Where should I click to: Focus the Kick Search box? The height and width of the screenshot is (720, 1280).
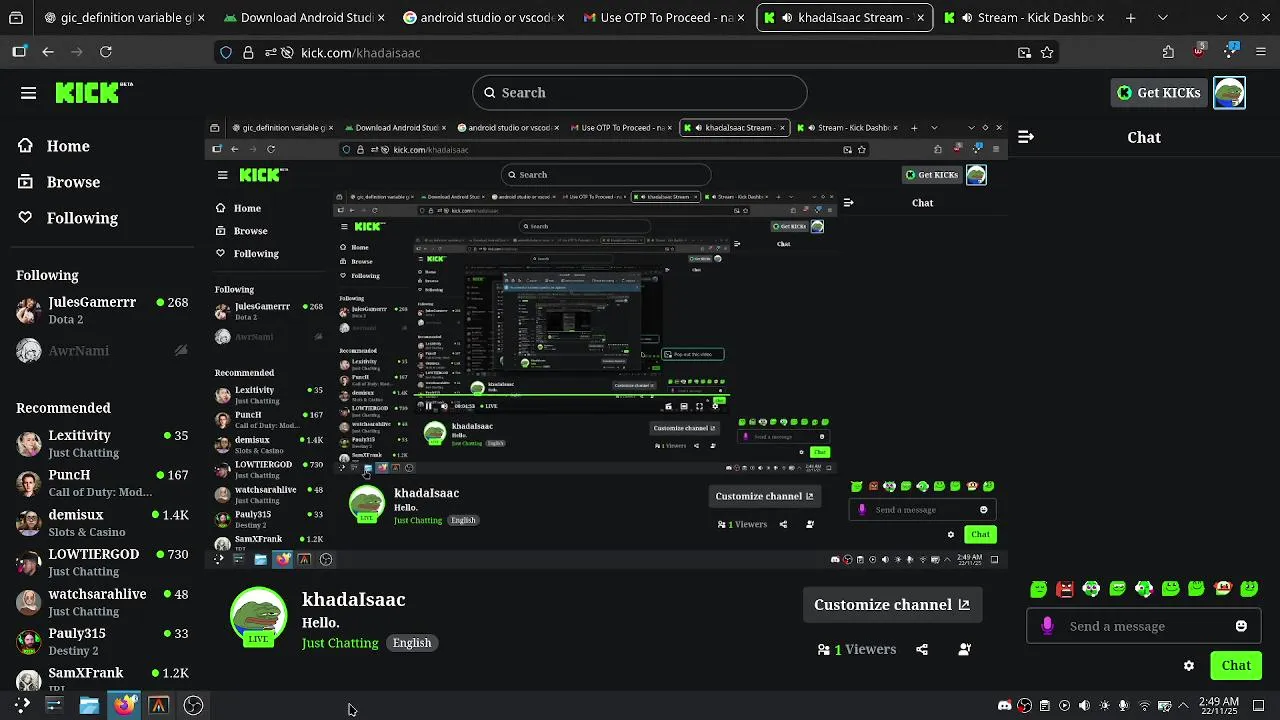[x=639, y=93]
